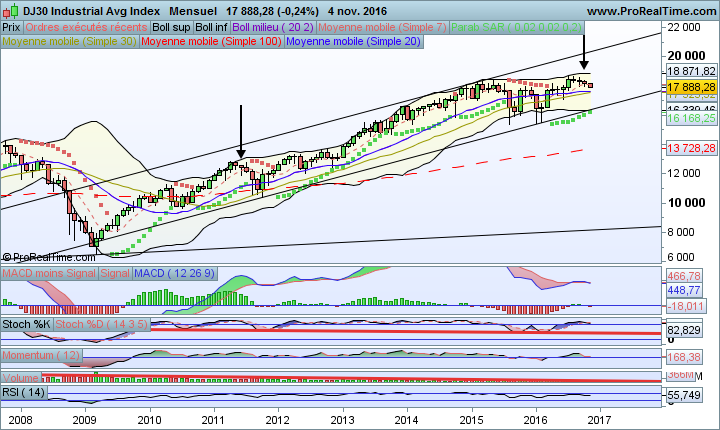This screenshot has height=430, width=720.
Task: Click the Boll inf indicator label
Action: coord(211,27)
